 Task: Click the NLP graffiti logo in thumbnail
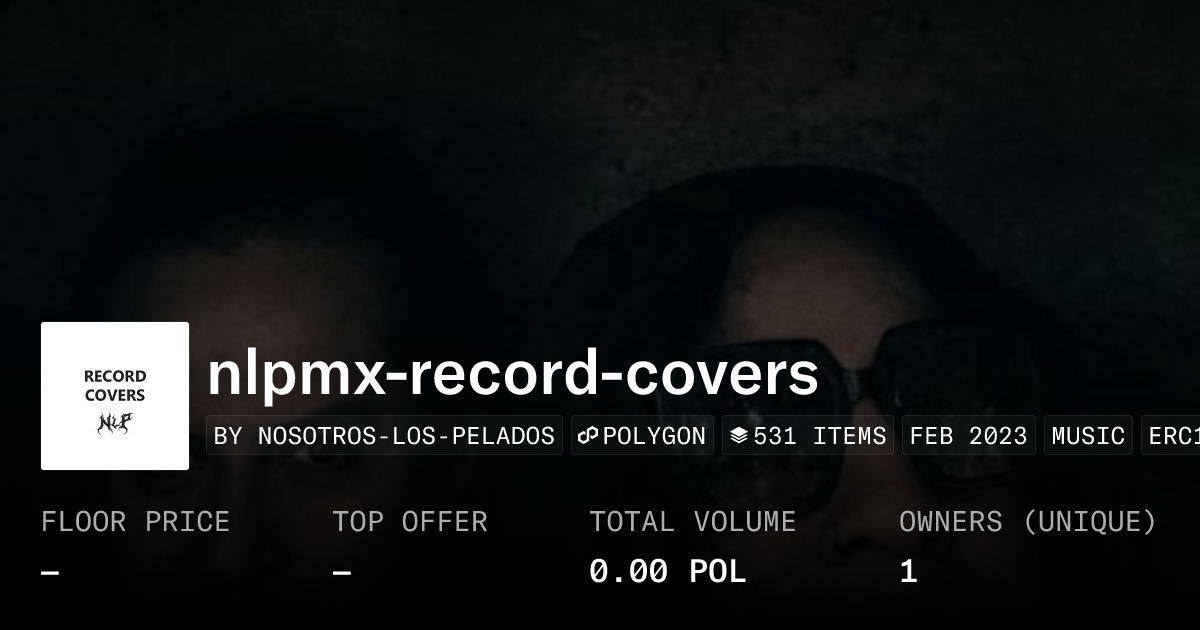point(115,424)
